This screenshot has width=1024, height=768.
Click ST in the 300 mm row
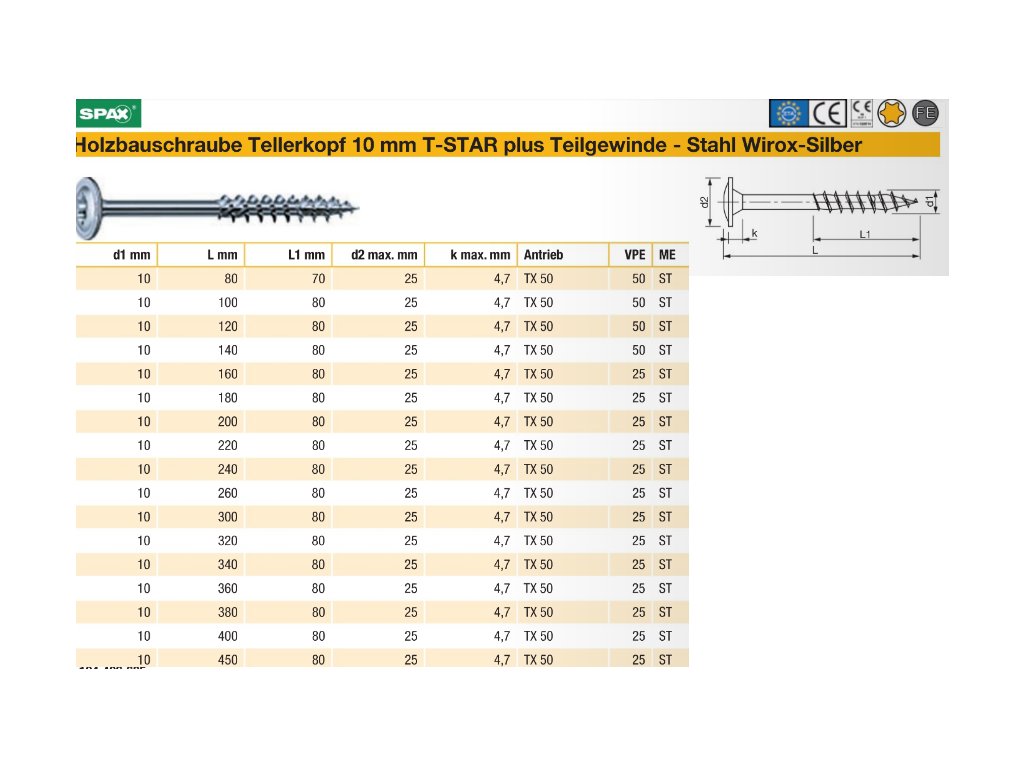[x=665, y=517]
